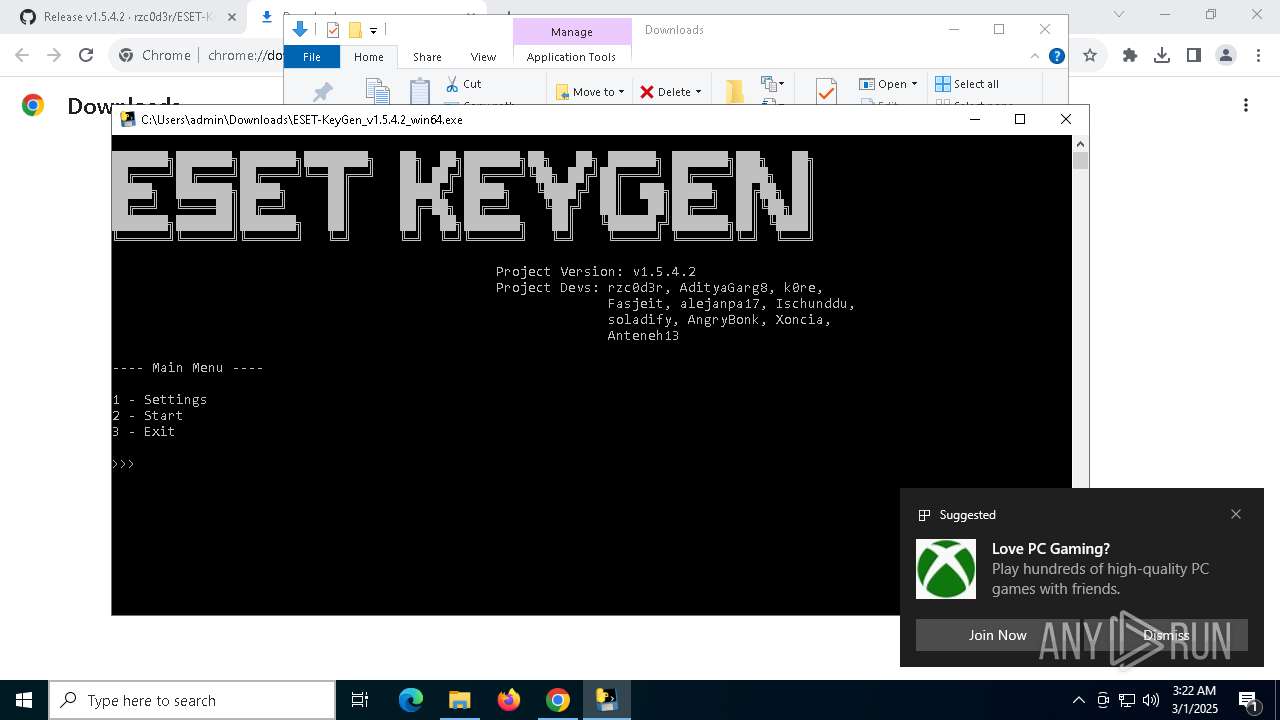Select View tab in Explorer ribbon

coord(483,57)
